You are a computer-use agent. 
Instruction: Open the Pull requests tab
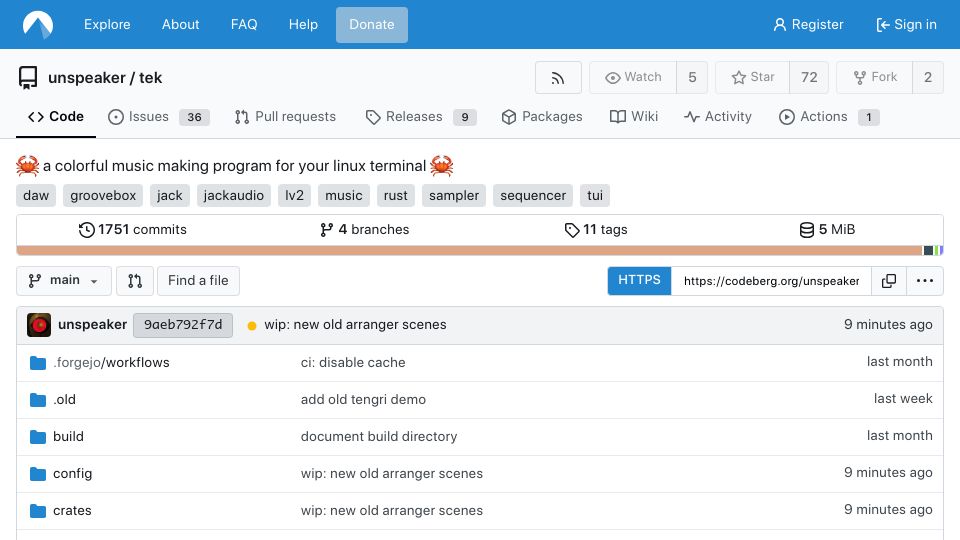coord(285,116)
